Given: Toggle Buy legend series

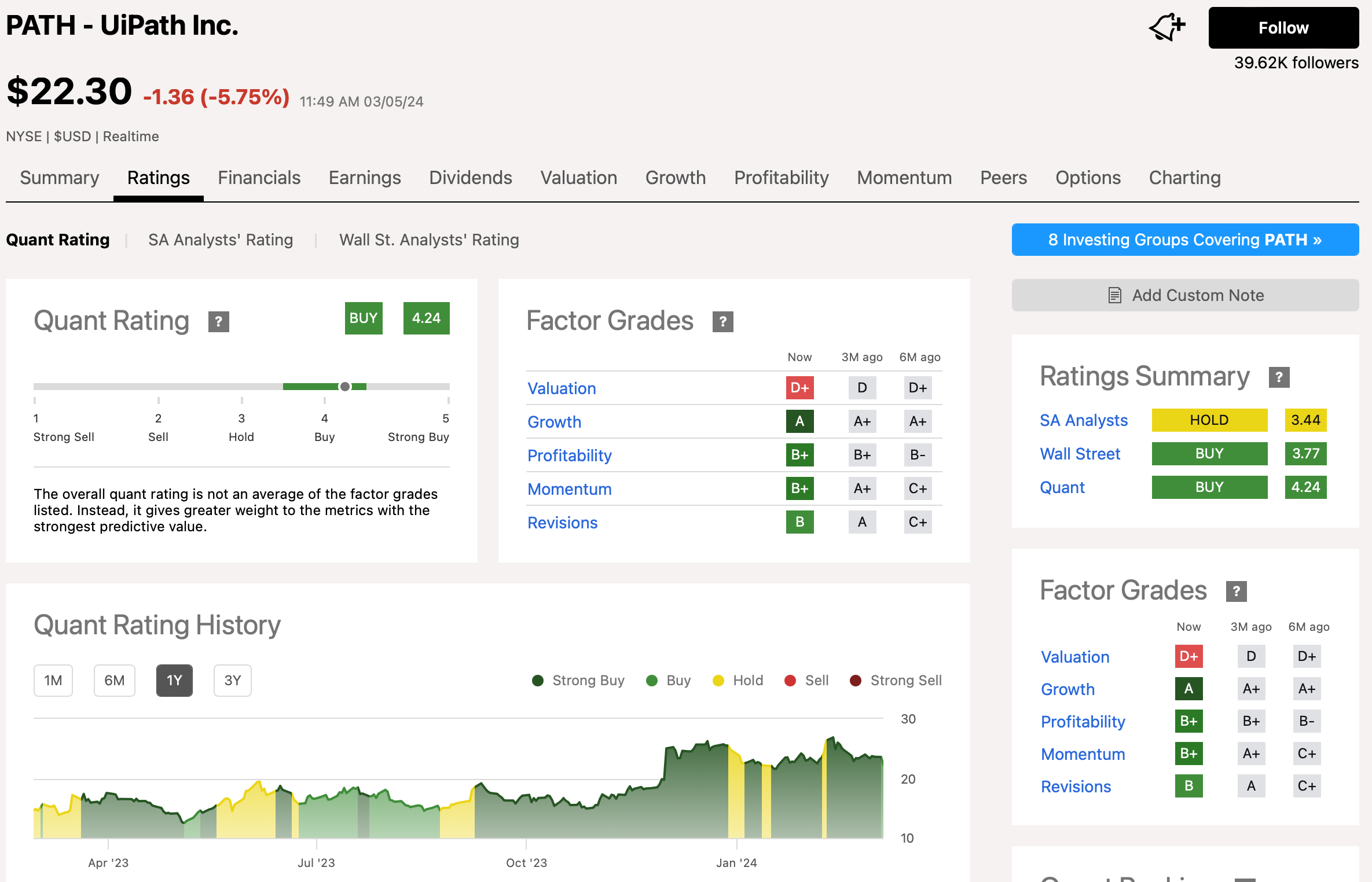Looking at the screenshot, I should tap(669, 681).
